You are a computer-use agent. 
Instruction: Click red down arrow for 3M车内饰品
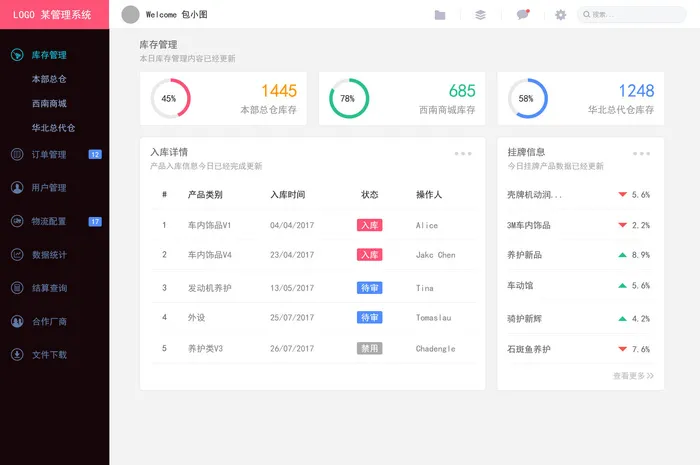622,225
